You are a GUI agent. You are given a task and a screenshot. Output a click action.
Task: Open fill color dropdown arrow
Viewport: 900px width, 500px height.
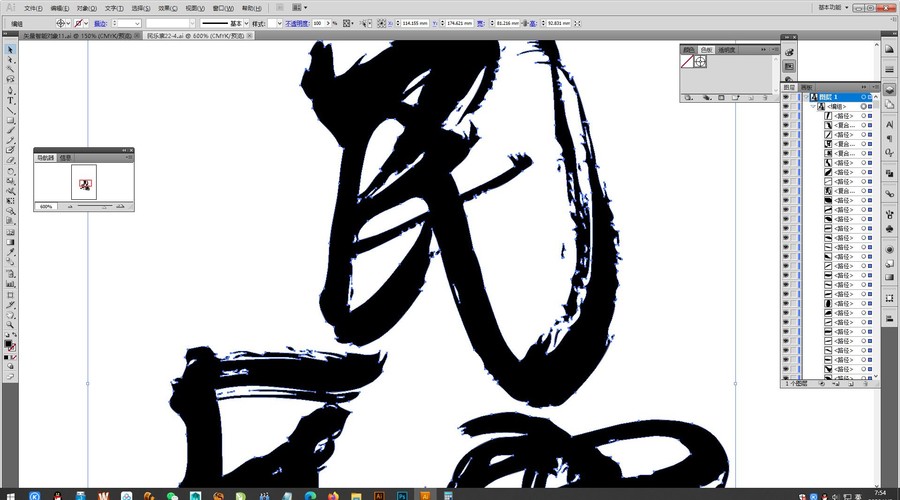pyautogui.click(x=68, y=24)
